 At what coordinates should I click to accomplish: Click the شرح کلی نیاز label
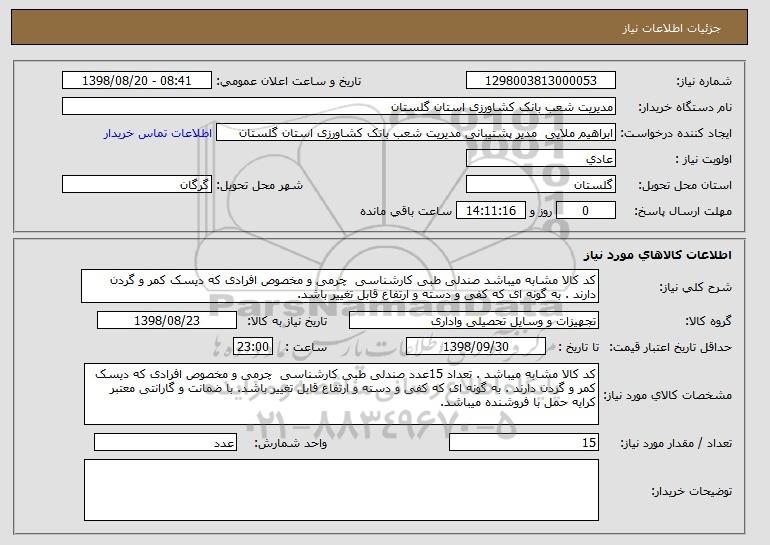(695, 288)
